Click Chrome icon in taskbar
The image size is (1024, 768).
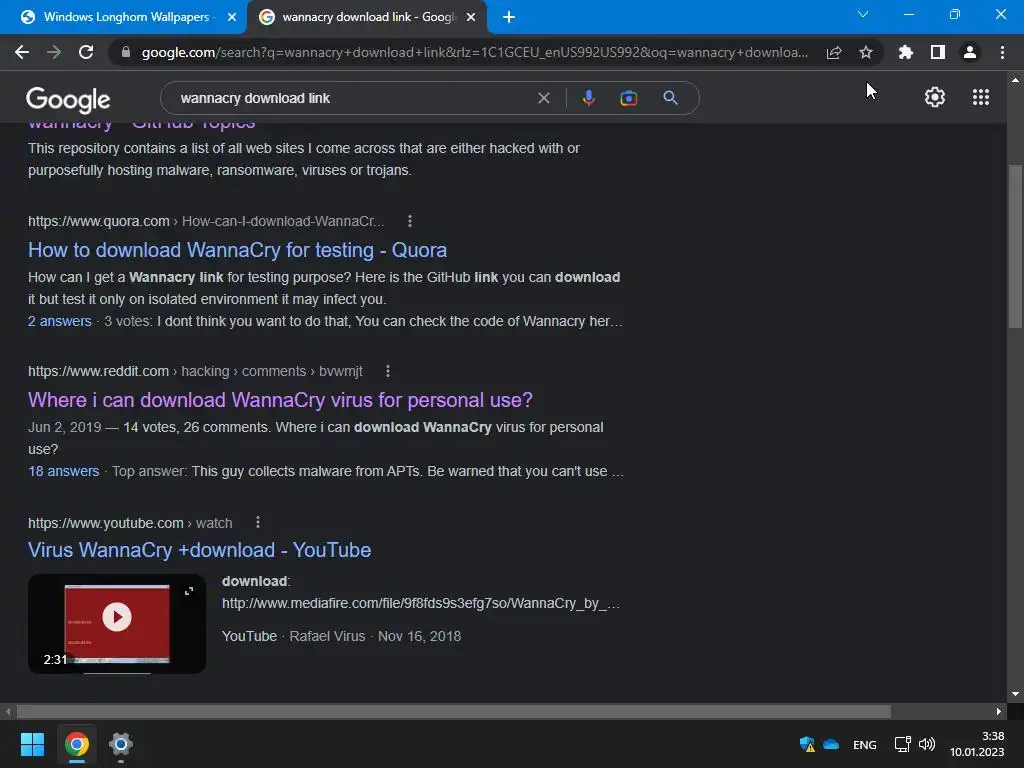click(76, 744)
